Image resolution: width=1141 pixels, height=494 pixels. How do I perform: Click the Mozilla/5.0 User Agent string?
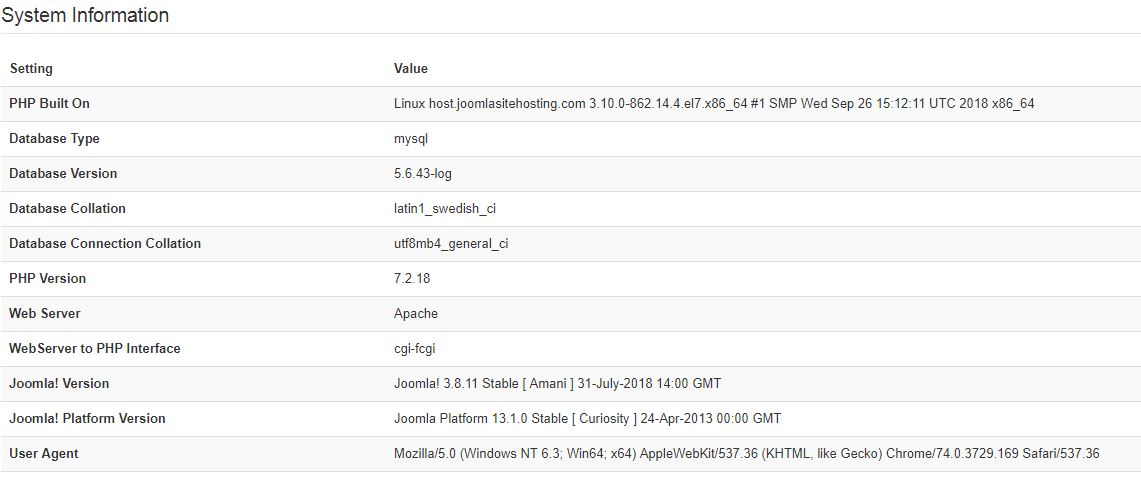click(747, 453)
